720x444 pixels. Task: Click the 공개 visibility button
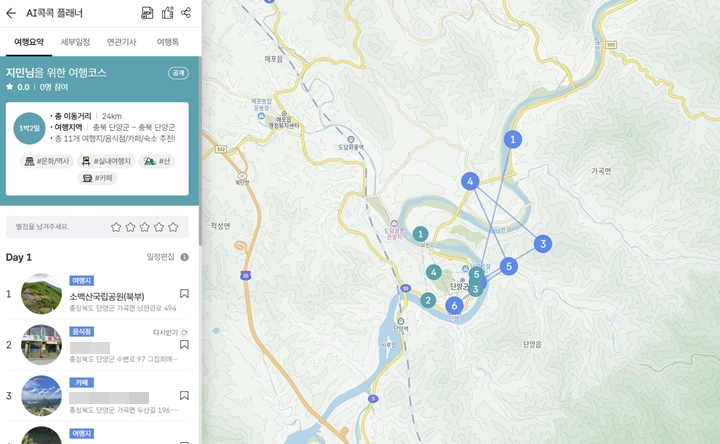pyautogui.click(x=178, y=73)
